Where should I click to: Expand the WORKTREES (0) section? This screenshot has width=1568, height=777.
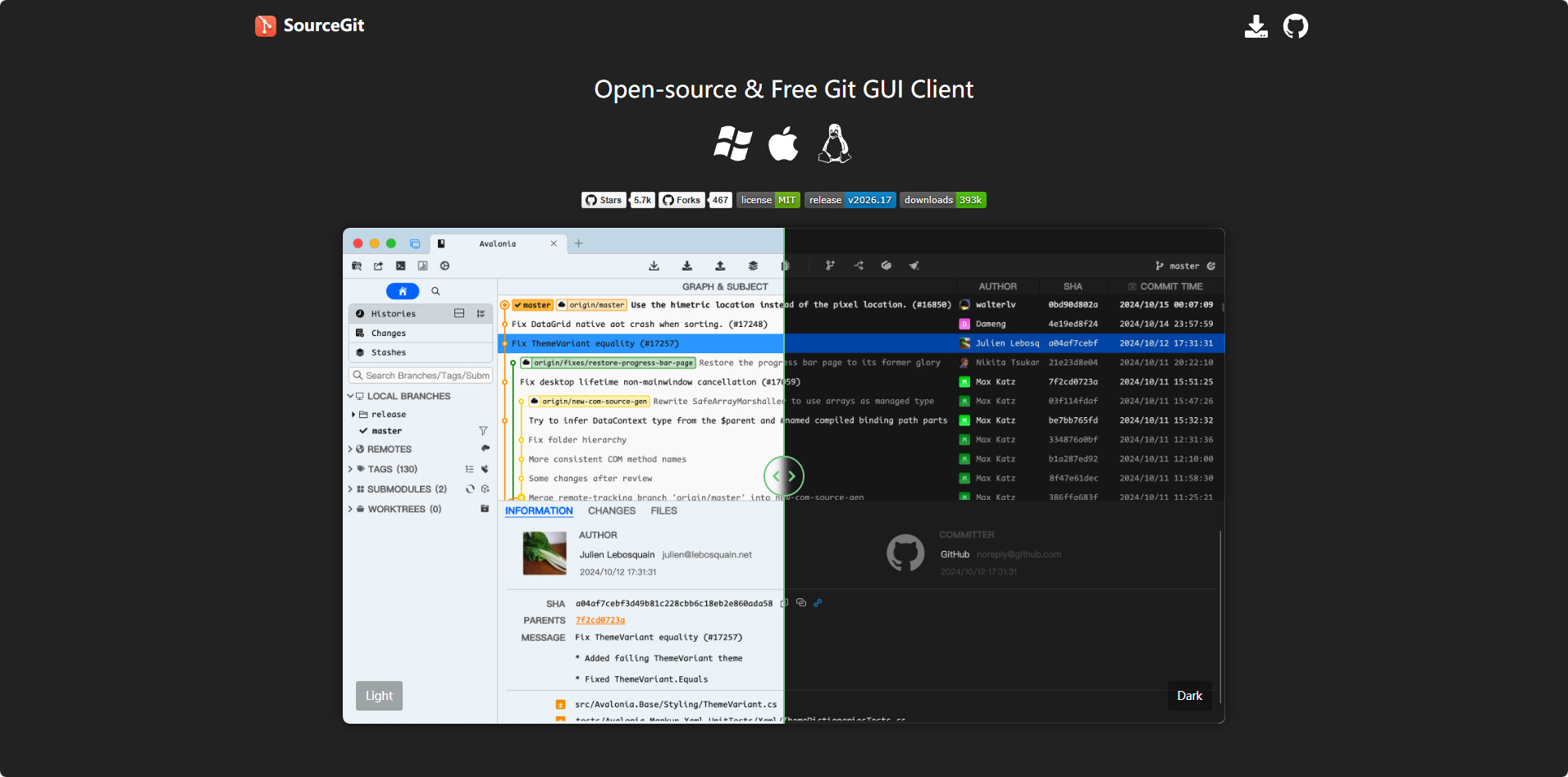point(350,509)
